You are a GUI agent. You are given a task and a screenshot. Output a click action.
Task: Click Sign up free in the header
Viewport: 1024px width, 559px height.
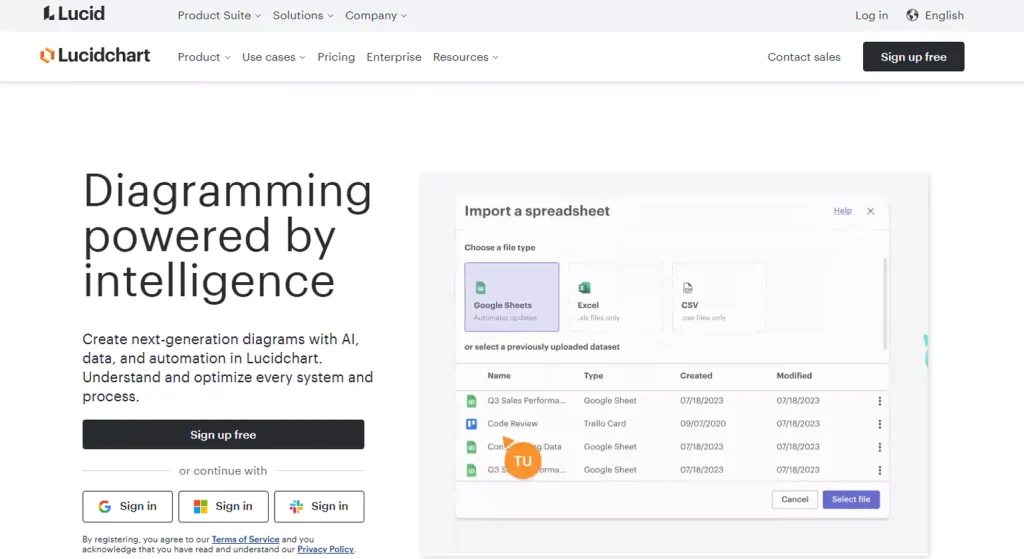[913, 57]
